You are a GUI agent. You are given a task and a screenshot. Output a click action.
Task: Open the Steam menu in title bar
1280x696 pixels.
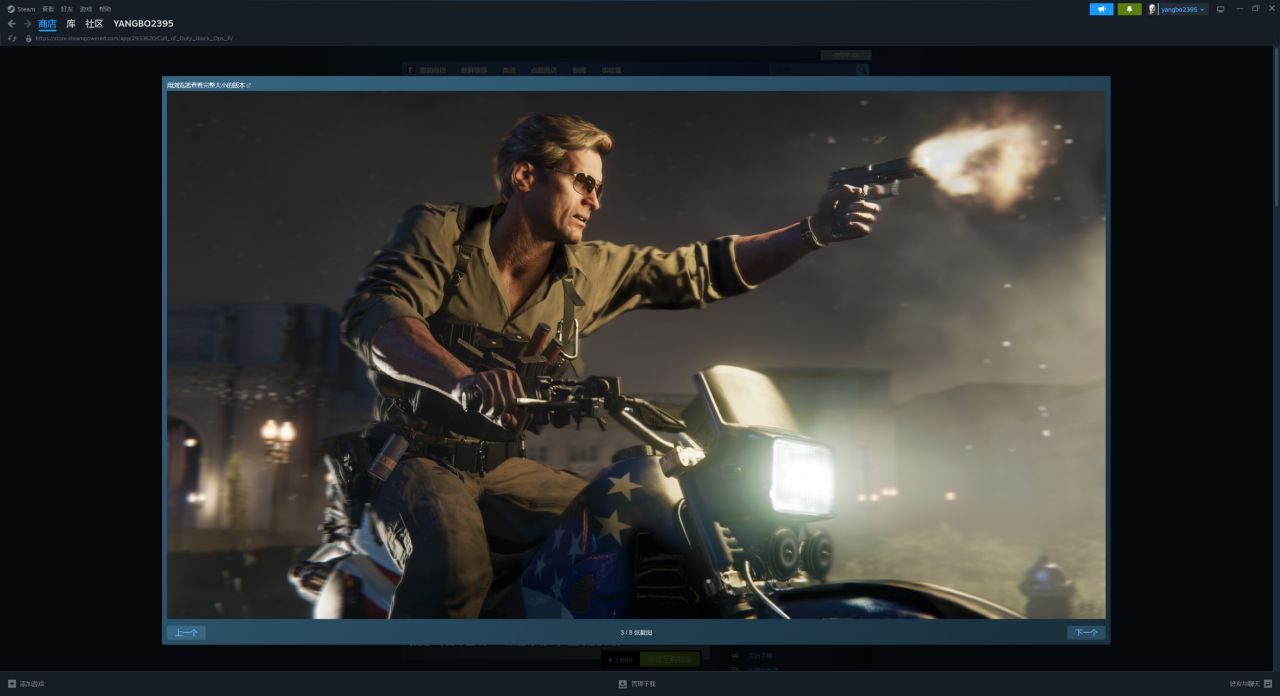(x=21, y=9)
